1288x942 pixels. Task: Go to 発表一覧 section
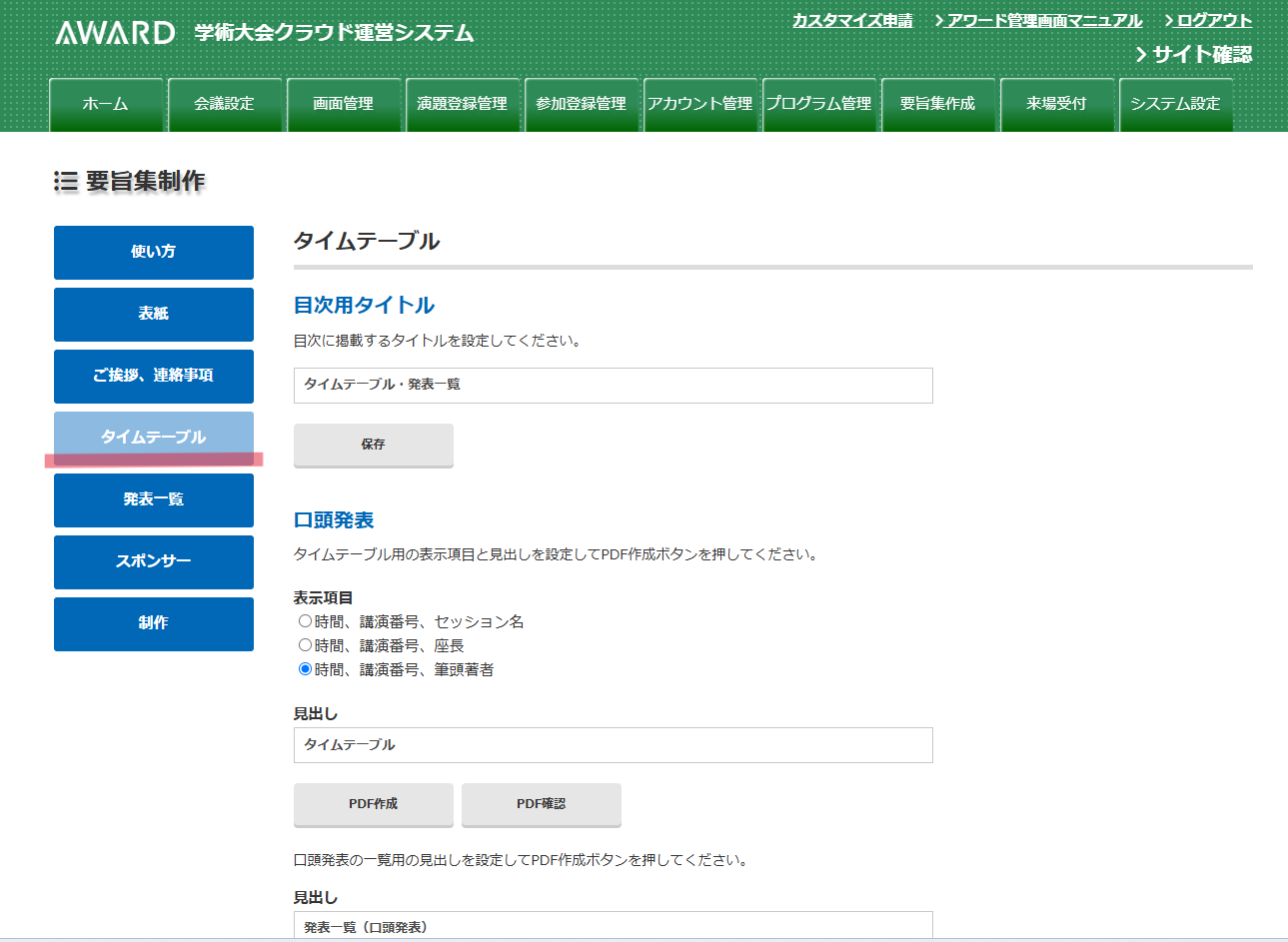coord(154,499)
